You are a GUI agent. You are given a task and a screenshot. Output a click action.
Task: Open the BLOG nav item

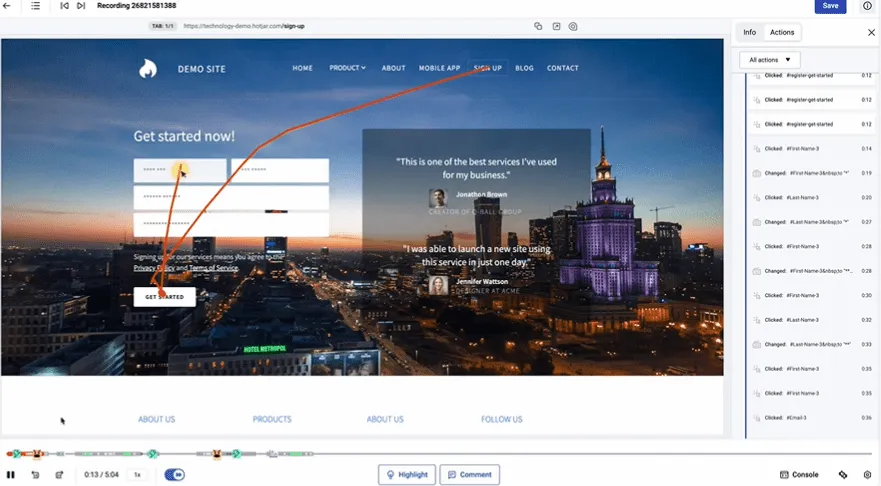coord(524,68)
